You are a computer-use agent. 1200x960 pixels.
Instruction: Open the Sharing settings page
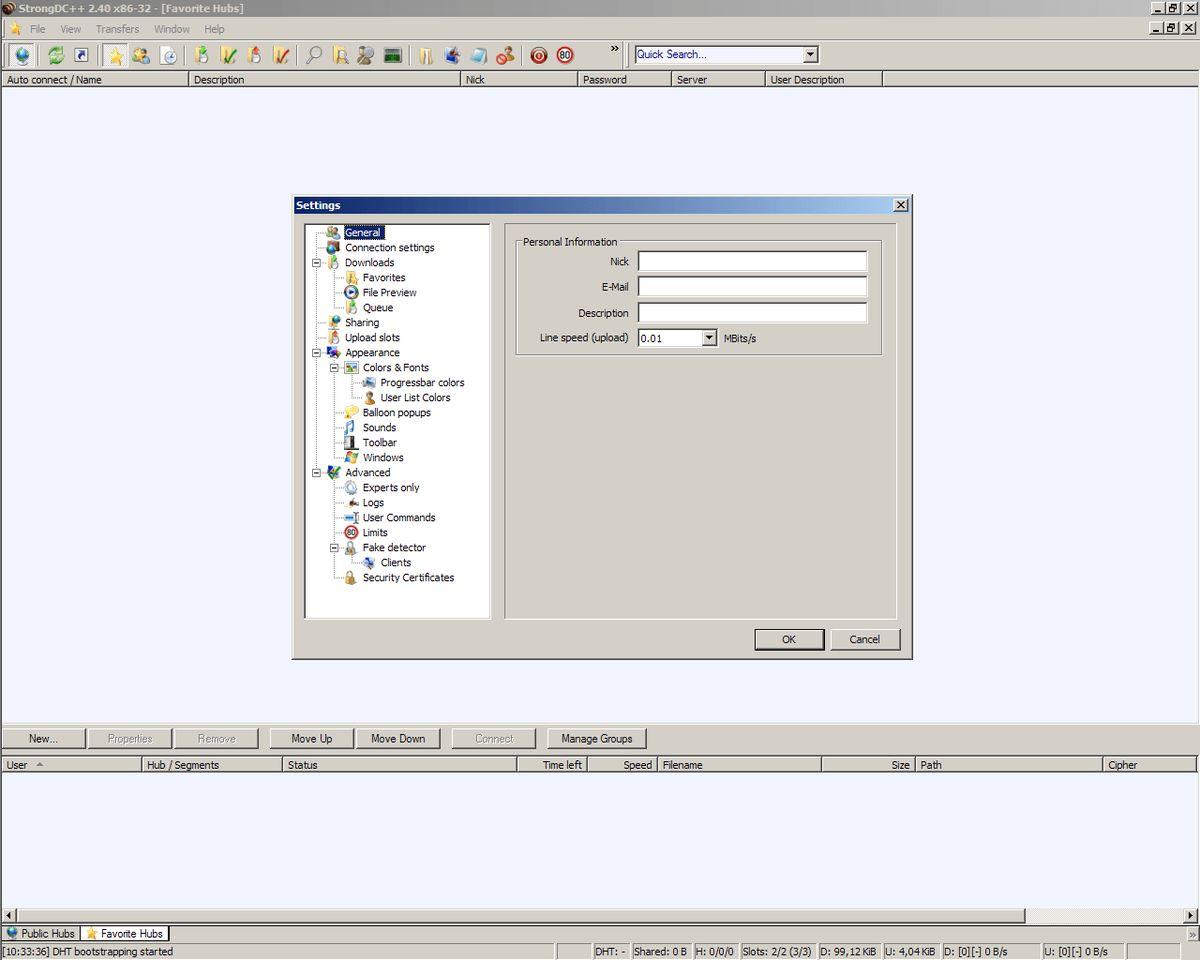coord(361,323)
